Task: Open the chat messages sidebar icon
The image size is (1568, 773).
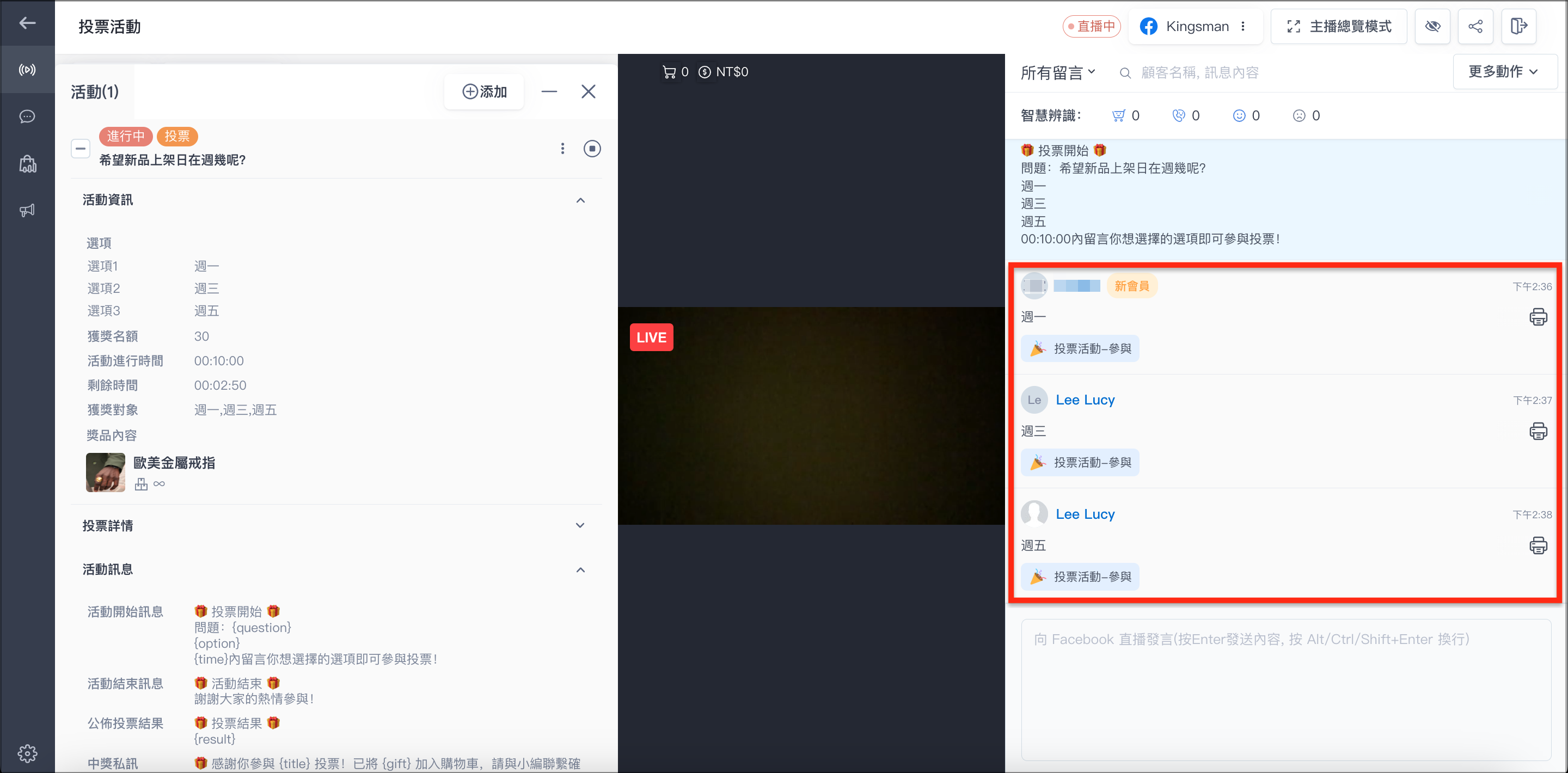Action: tap(27, 116)
